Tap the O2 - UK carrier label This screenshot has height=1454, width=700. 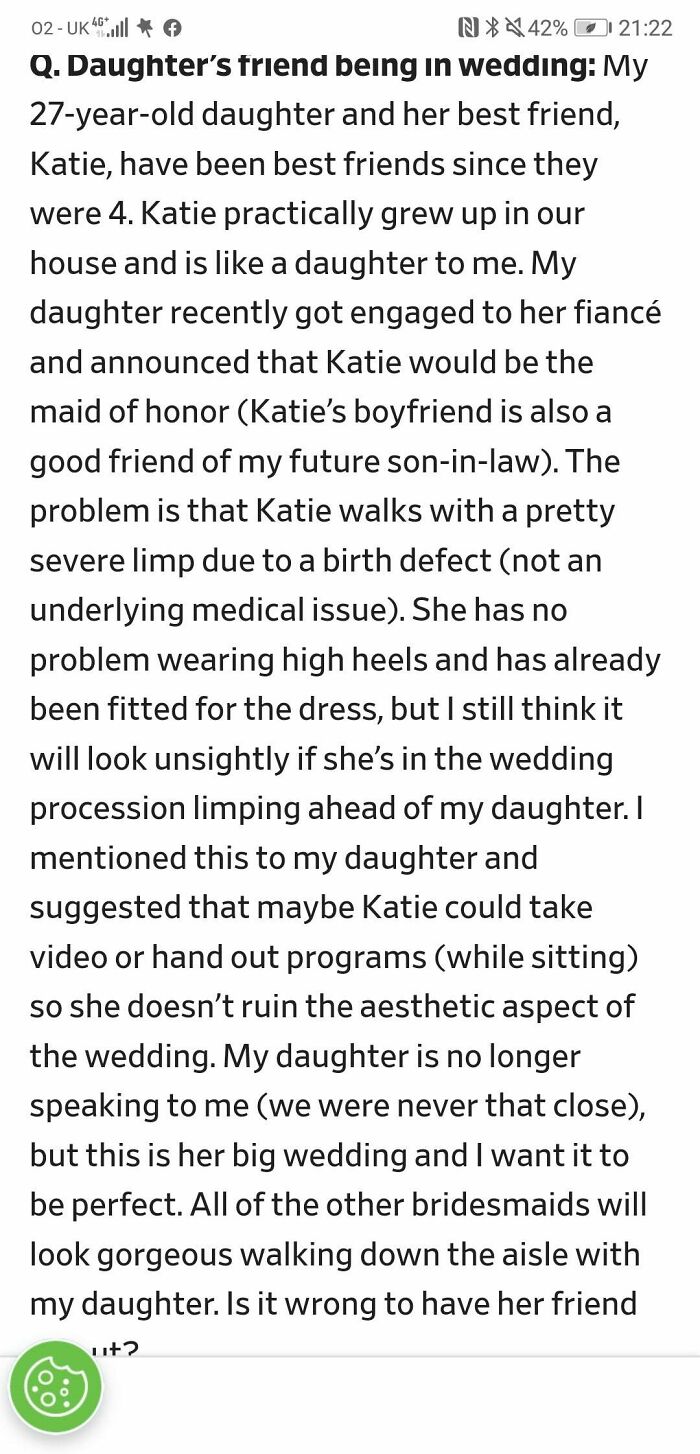tap(58, 28)
